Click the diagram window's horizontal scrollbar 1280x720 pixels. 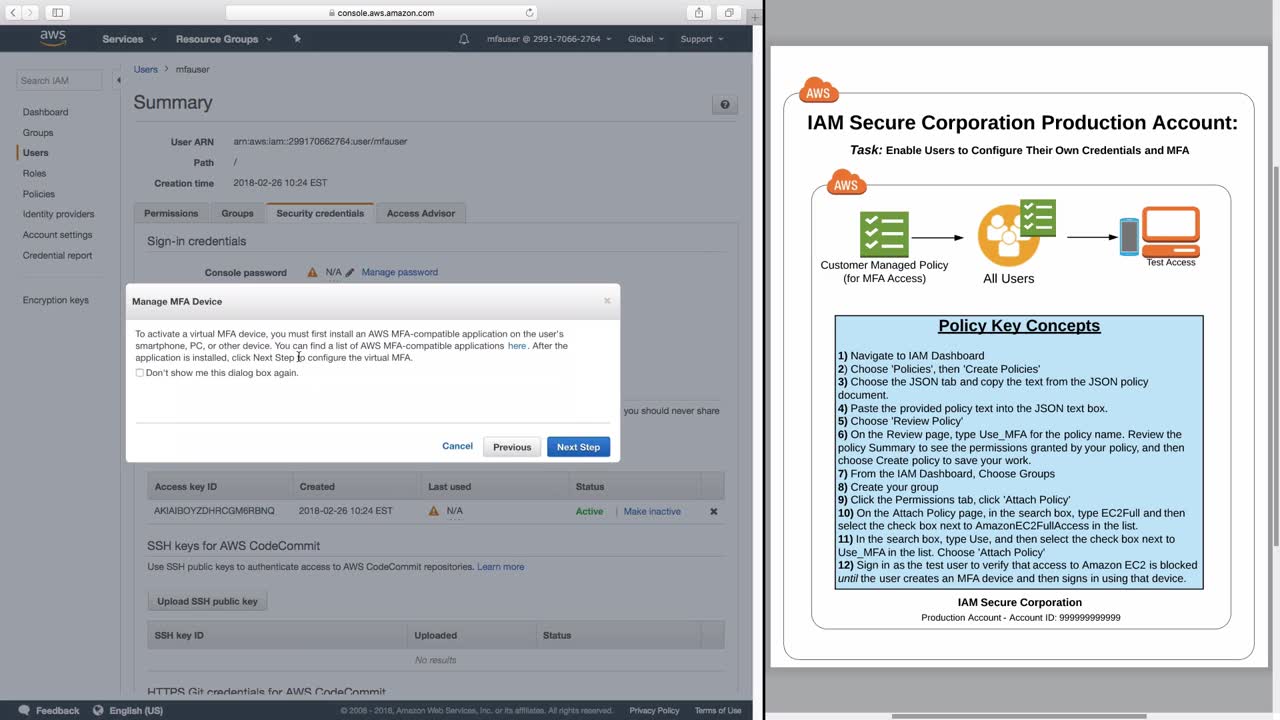click(1019, 716)
